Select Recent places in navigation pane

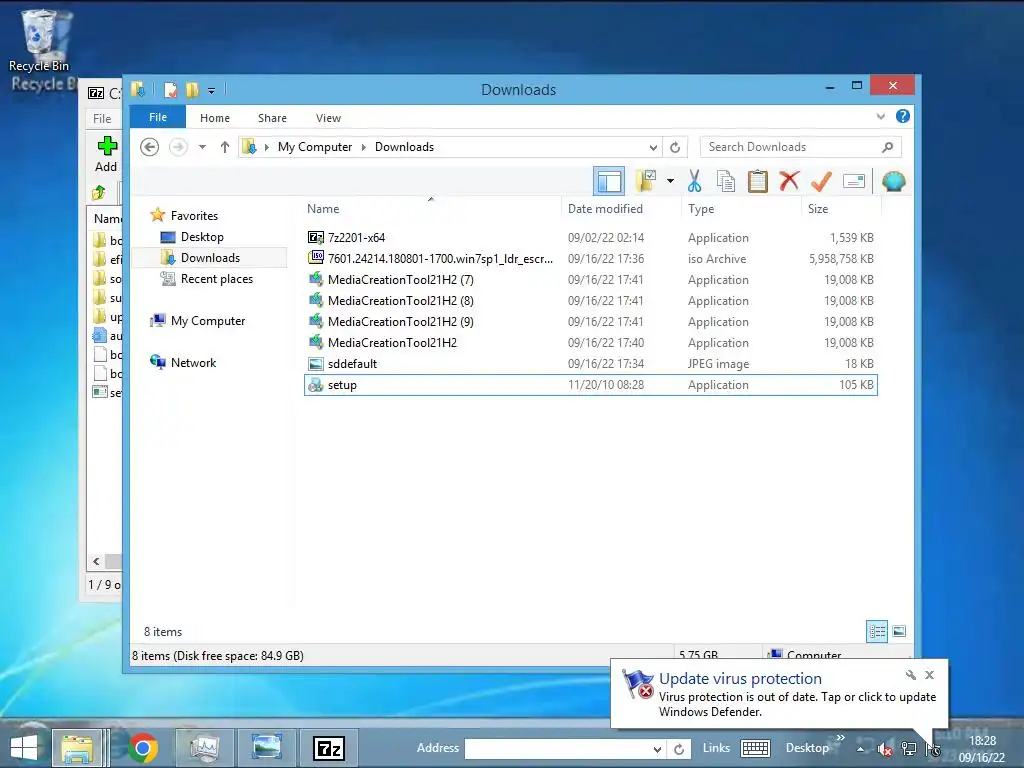pyautogui.click(x=217, y=279)
